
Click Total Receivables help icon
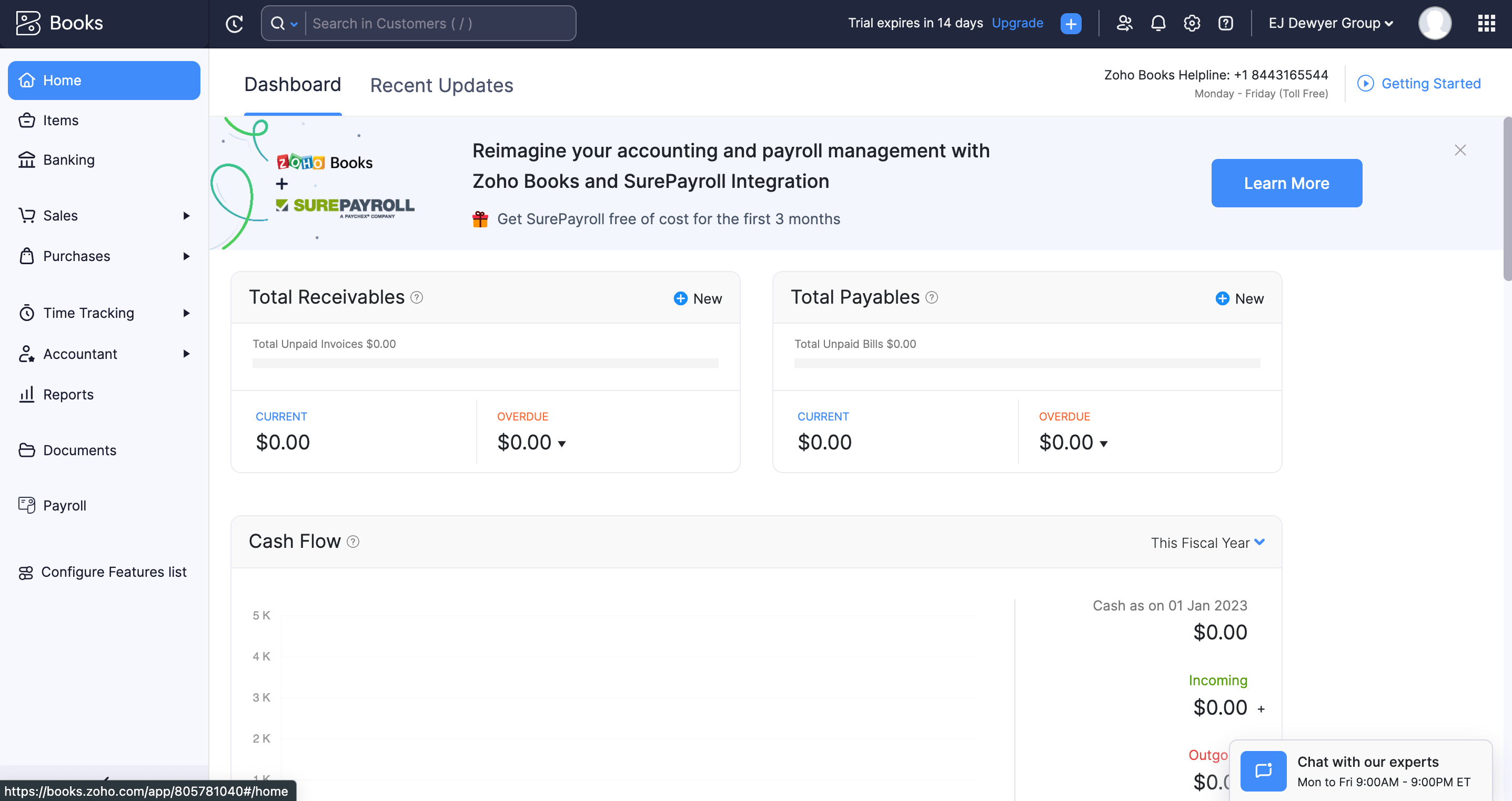(417, 297)
